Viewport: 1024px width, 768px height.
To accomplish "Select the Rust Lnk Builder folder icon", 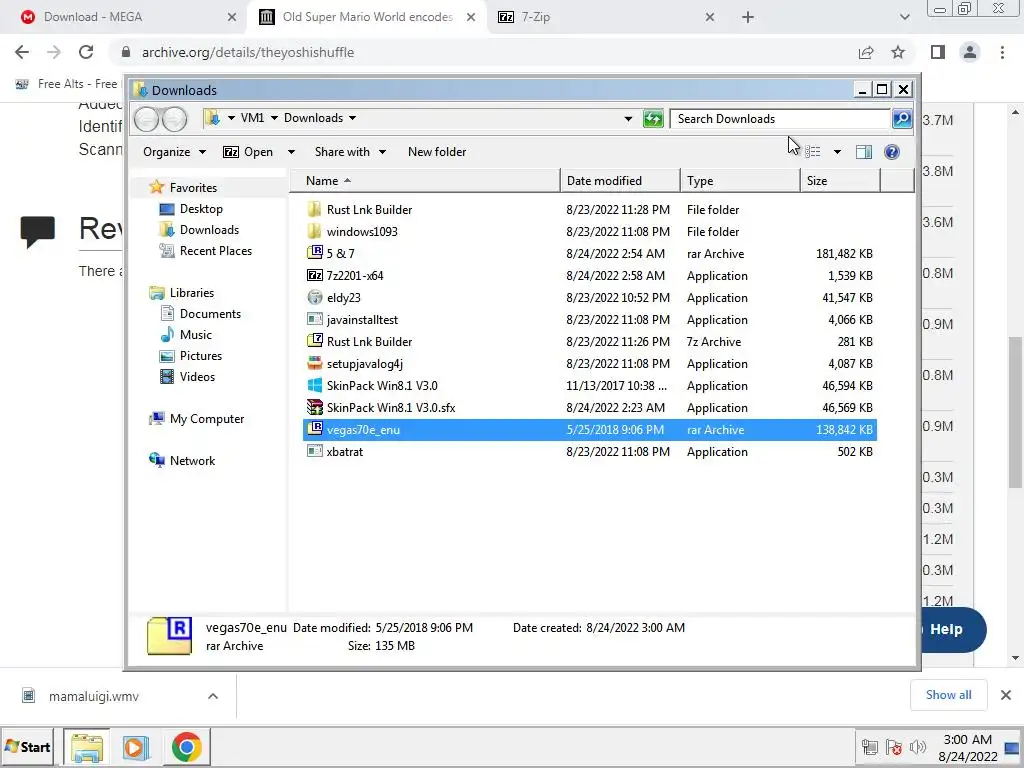I will [x=314, y=209].
